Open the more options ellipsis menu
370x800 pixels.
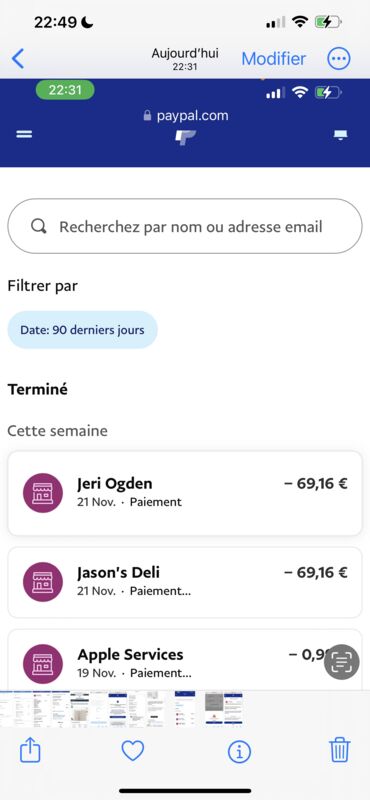(x=339, y=59)
